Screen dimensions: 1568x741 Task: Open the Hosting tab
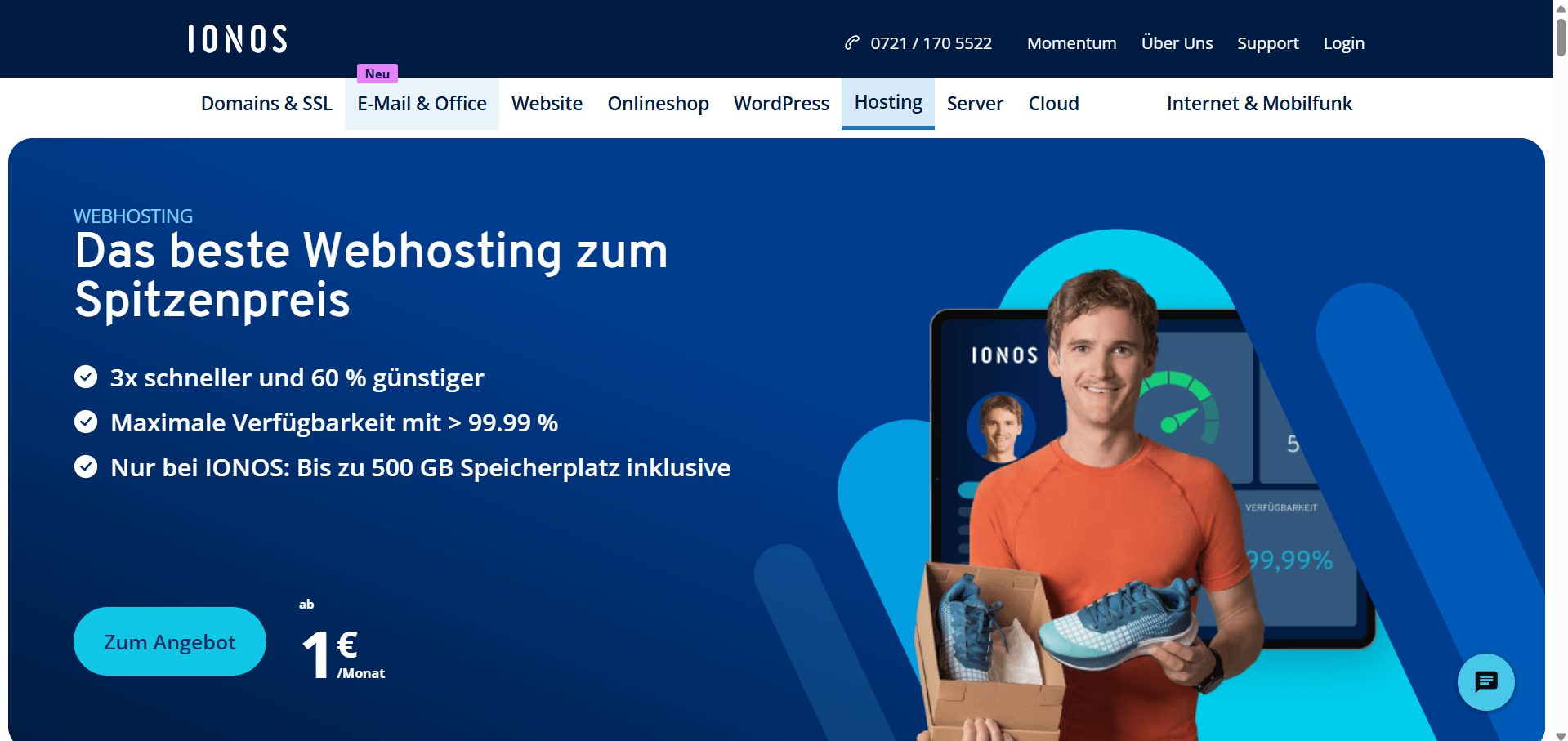click(x=888, y=102)
